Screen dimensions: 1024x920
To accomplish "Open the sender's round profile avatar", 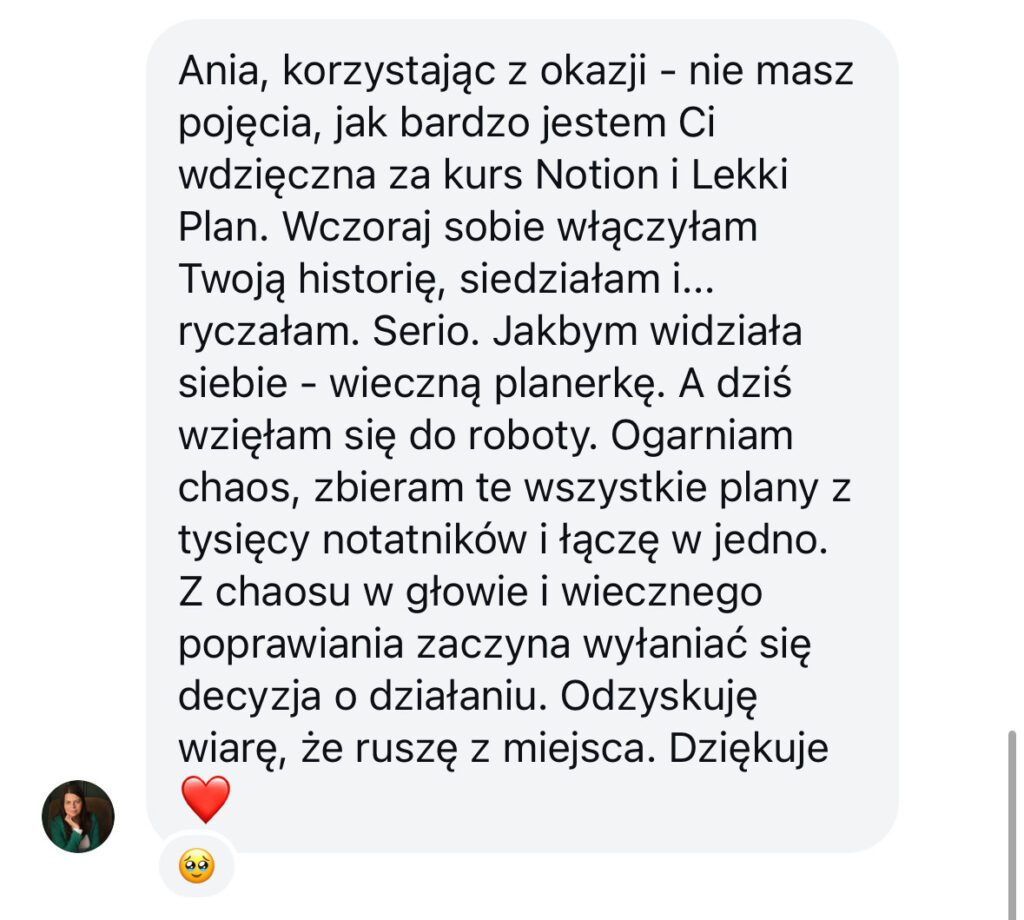I will [78, 816].
